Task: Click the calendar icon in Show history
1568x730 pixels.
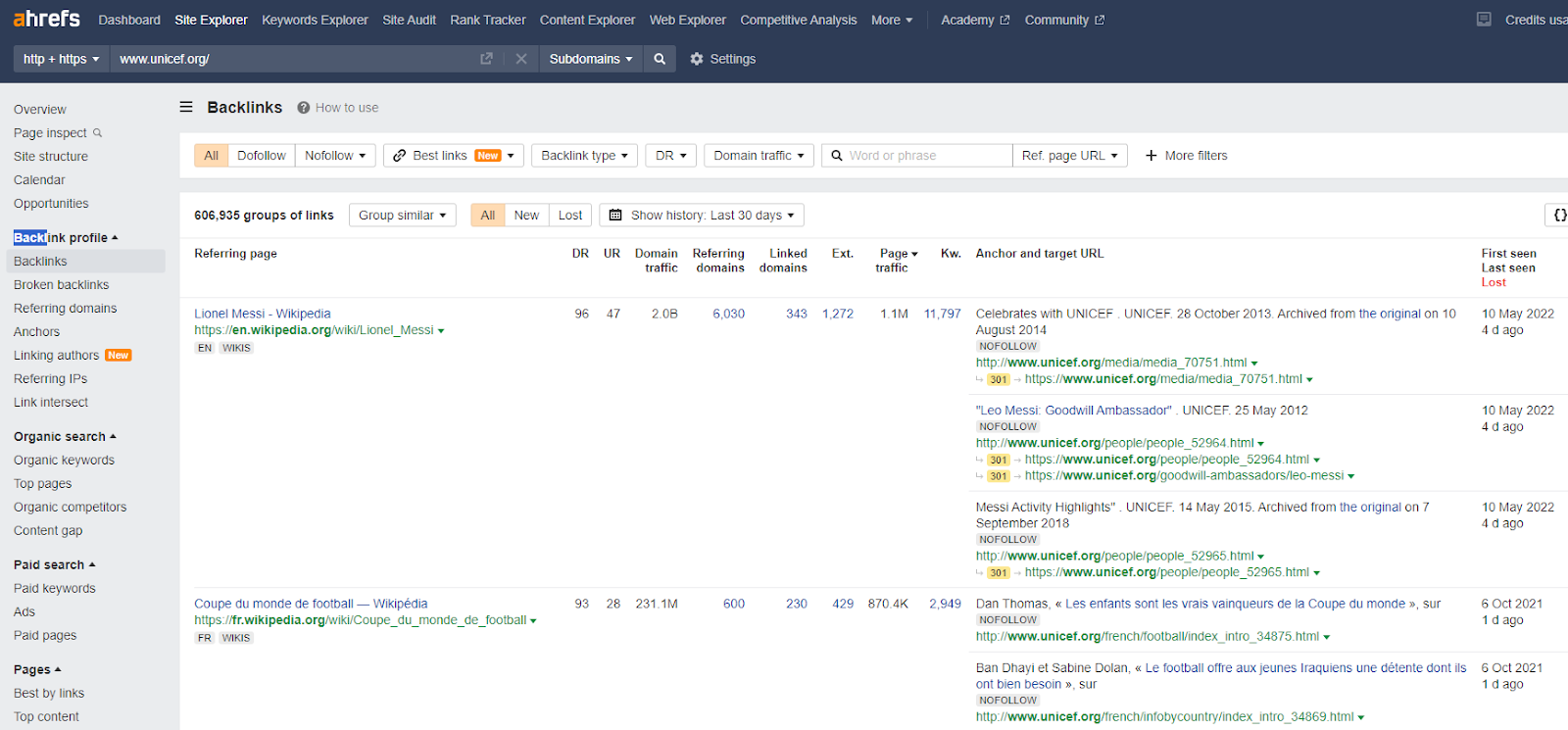Action: pyautogui.click(x=615, y=215)
